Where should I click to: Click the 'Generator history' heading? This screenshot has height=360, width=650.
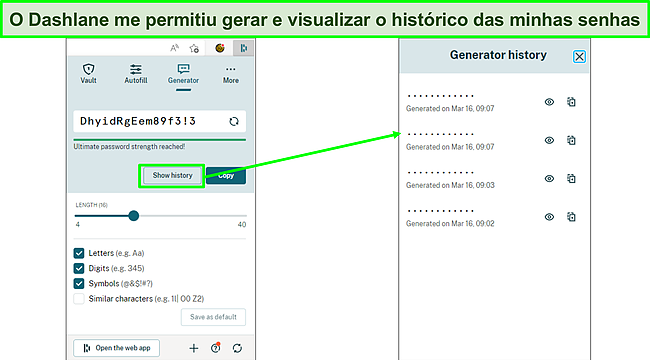[498, 55]
